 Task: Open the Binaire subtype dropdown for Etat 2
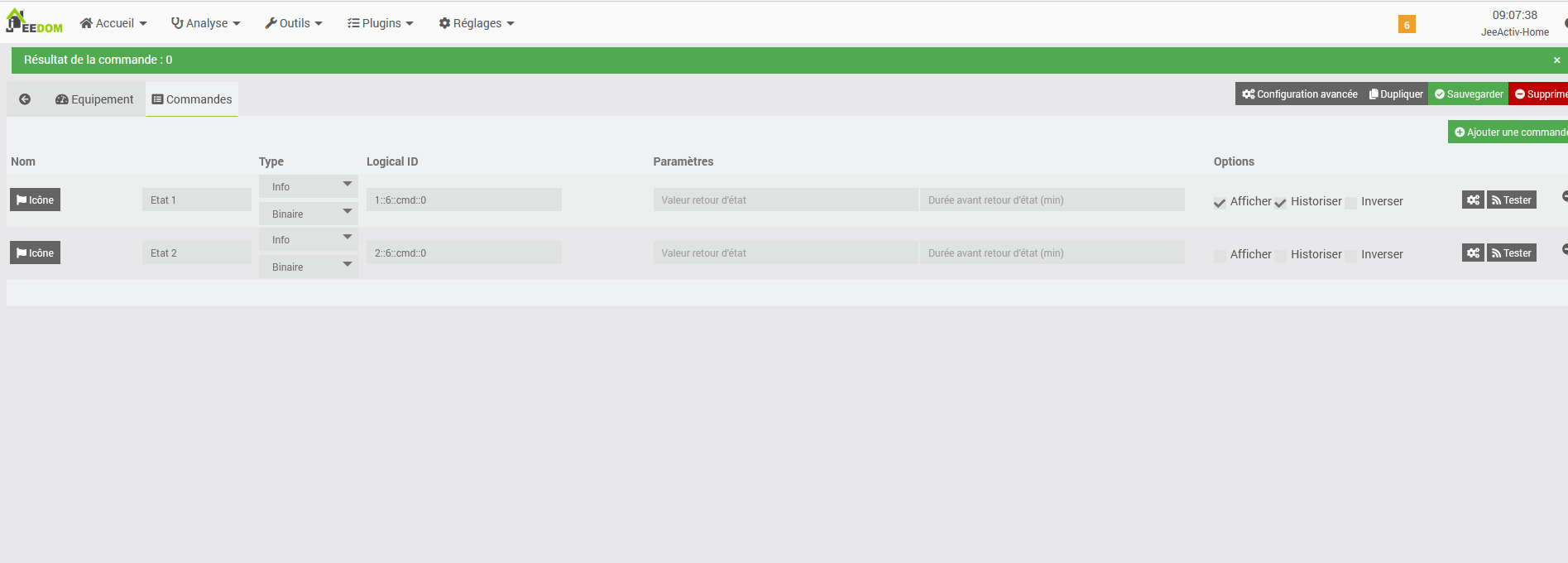click(309, 267)
